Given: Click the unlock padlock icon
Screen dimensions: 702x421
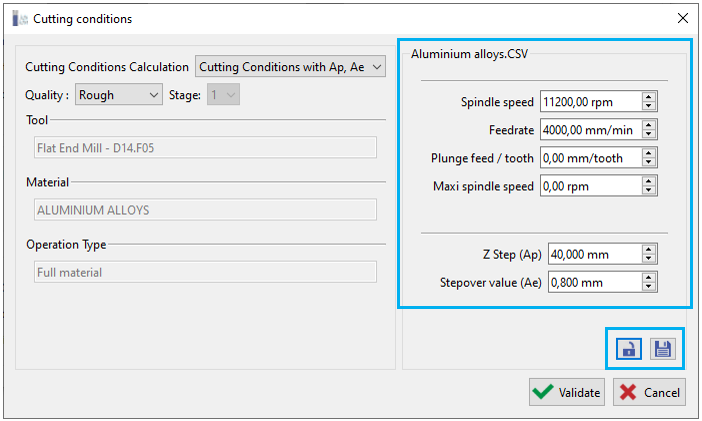Looking at the screenshot, I should coord(629,349).
